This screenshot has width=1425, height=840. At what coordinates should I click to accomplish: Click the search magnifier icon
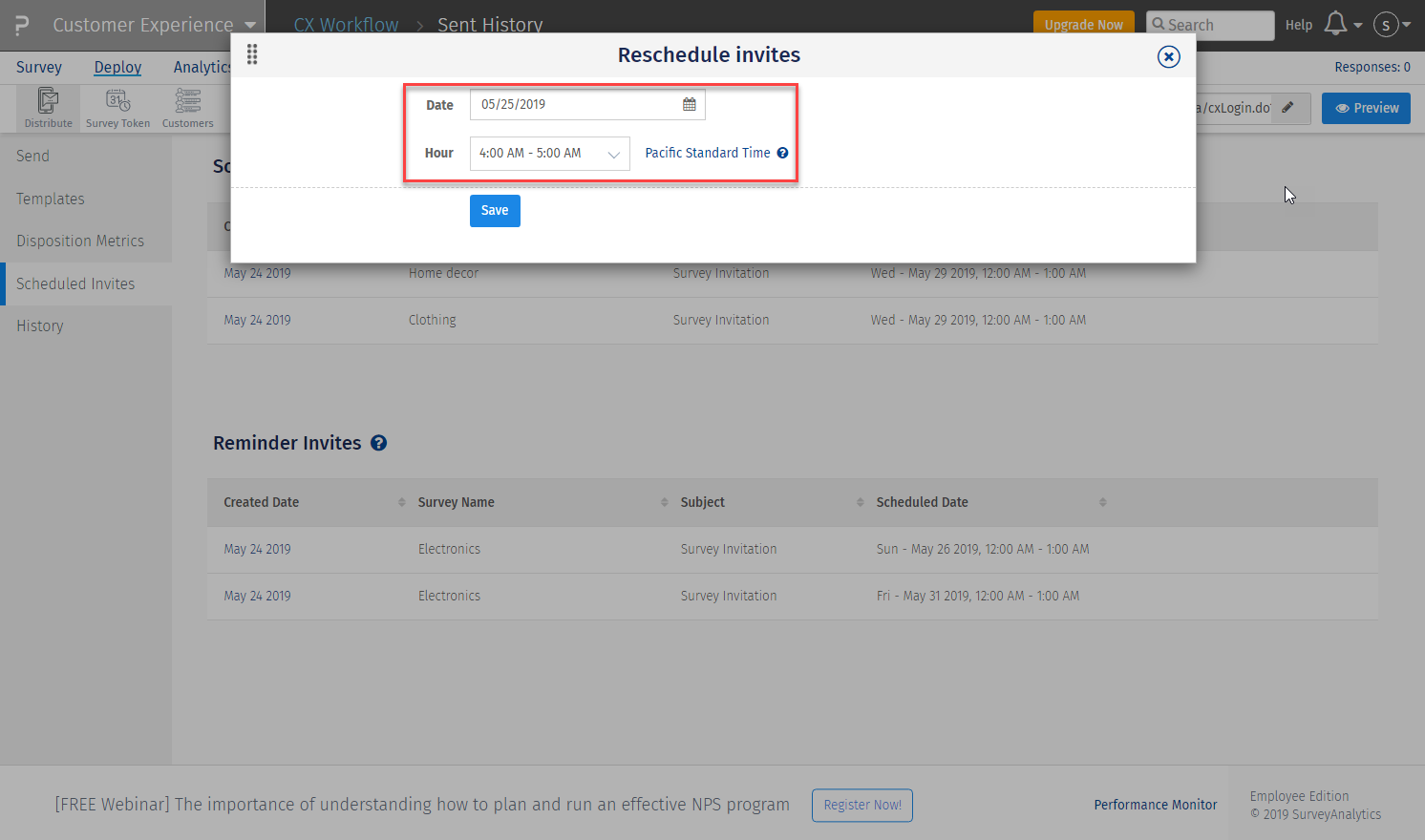(x=1159, y=25)
